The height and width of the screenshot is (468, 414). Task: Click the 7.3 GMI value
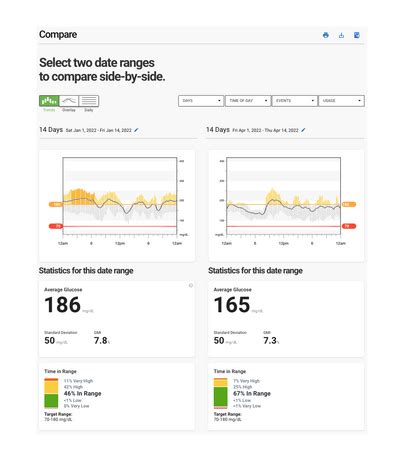click(x=270, y=341)
